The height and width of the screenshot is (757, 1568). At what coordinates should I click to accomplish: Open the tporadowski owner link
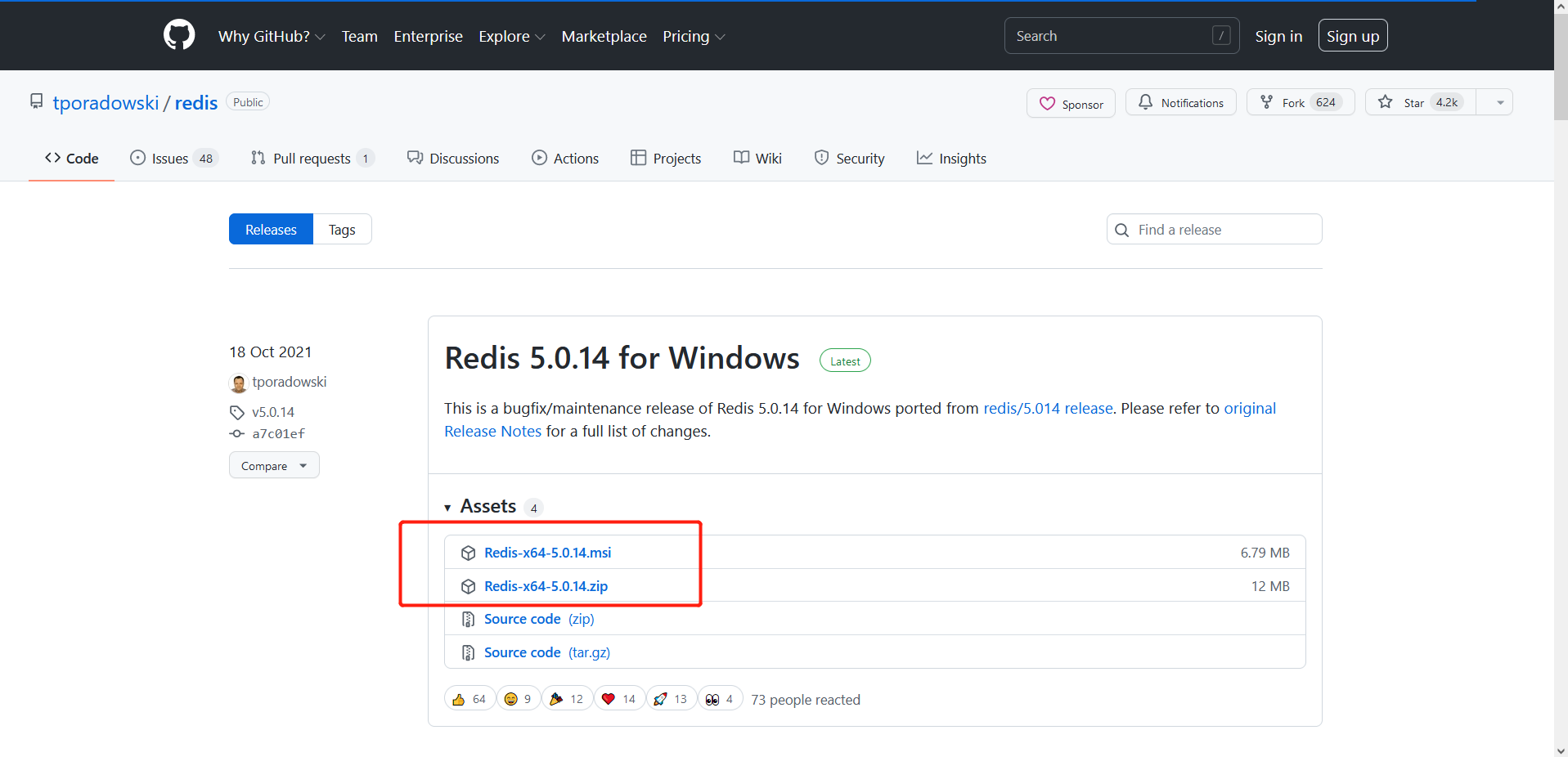[x=106, y=102]
